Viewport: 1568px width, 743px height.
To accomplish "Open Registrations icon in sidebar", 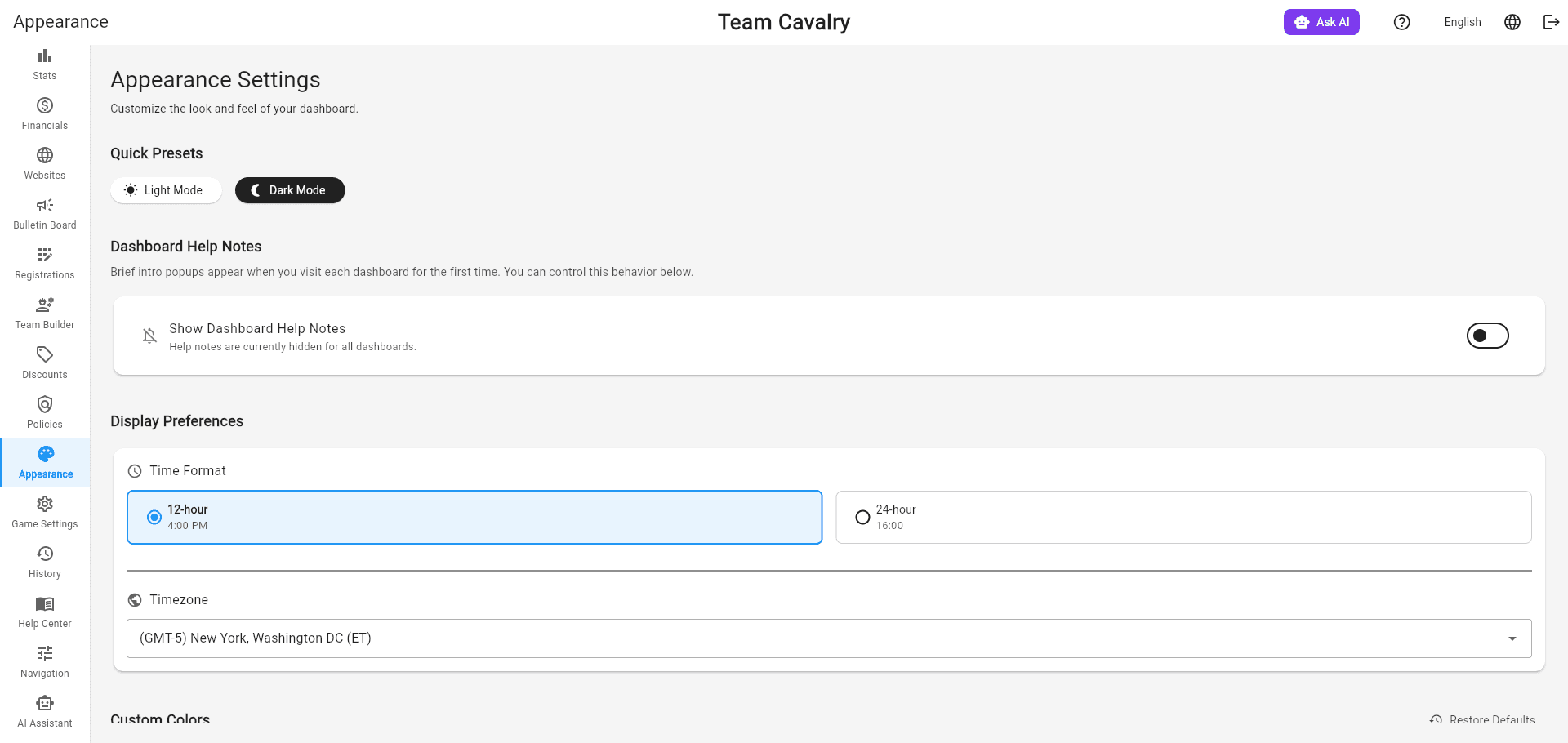I will [45, 255].
